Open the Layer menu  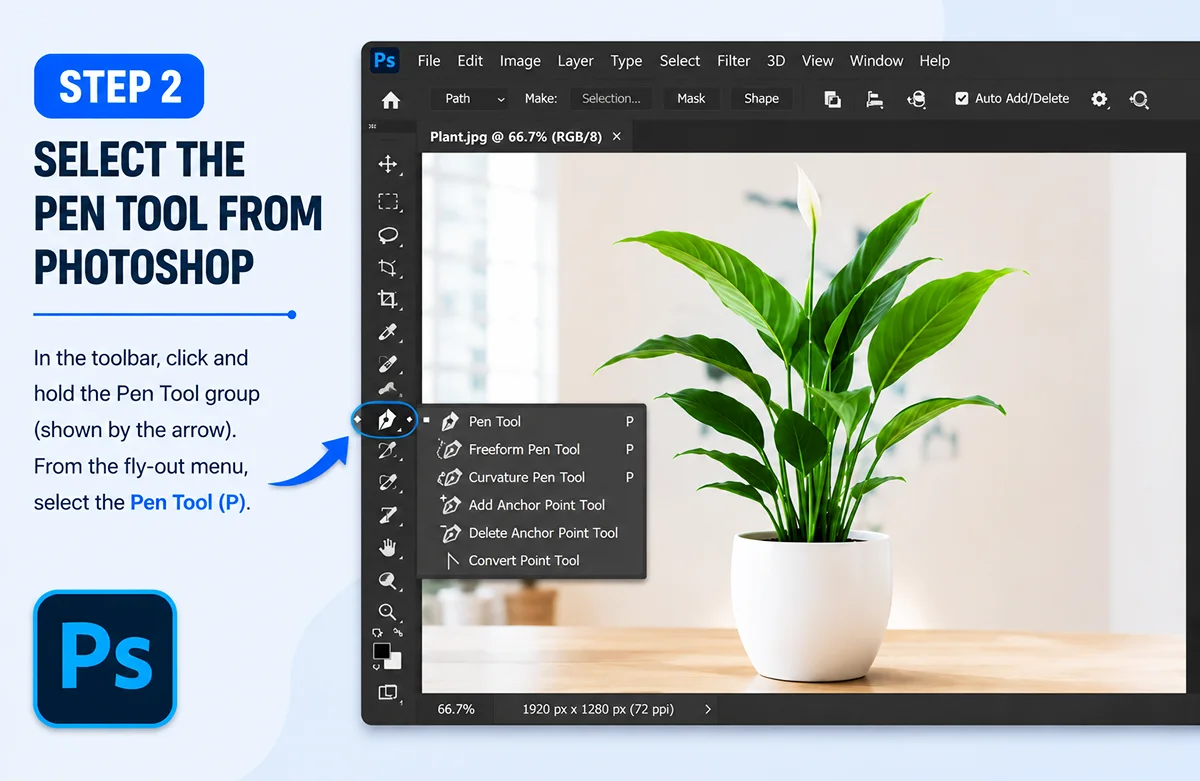coord(575,61)
